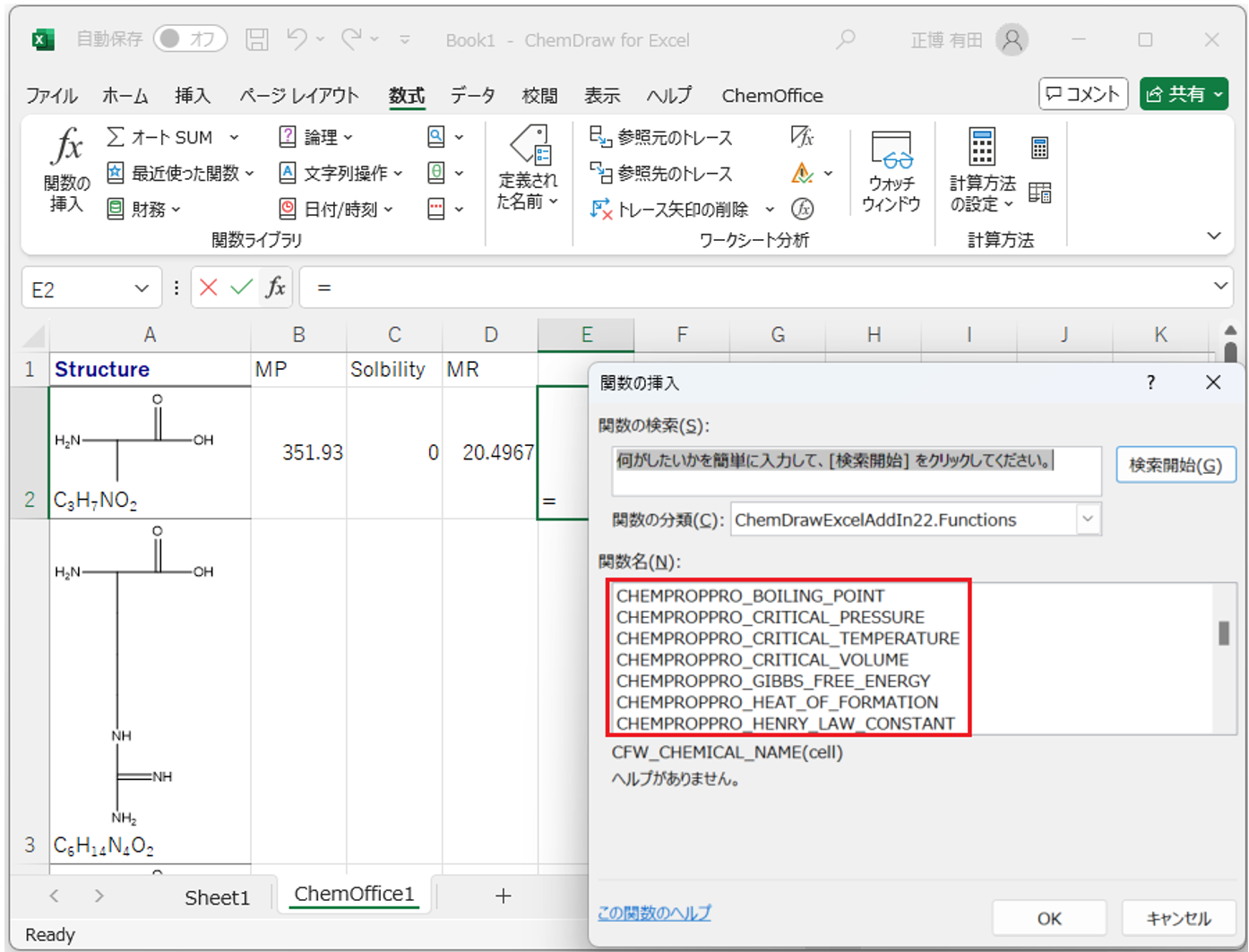Switch to the ChemOffice ribbon tab
1249x952 pixels.
pyautogui.click(x=771, y=96)
